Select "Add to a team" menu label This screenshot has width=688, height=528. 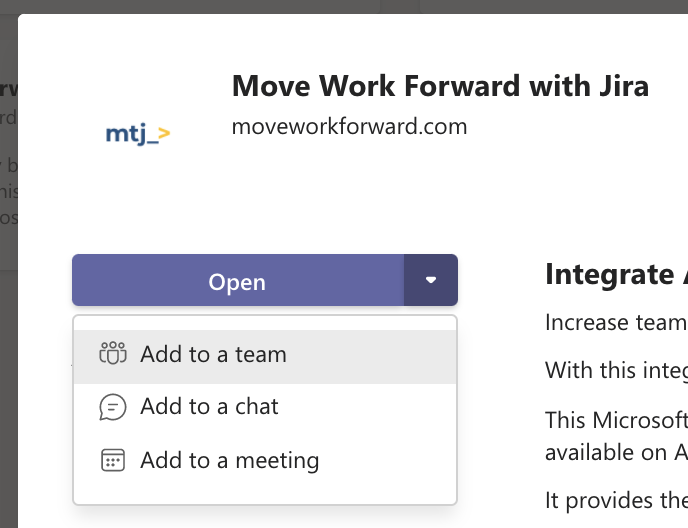point(213,354)
